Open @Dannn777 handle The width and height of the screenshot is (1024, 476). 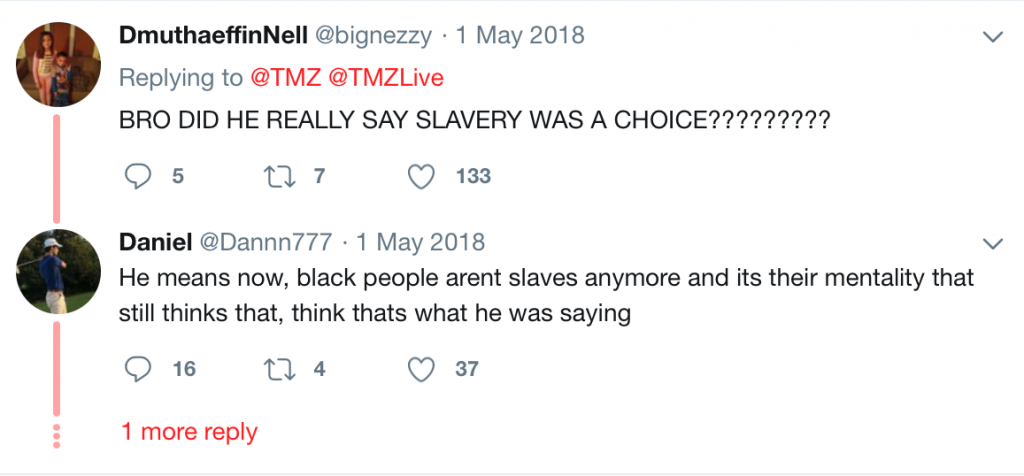(265, 242)
